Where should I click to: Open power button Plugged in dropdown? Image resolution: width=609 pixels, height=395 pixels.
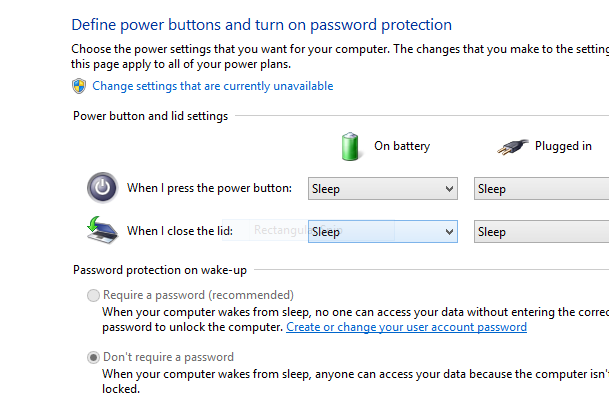click(541, 189)
